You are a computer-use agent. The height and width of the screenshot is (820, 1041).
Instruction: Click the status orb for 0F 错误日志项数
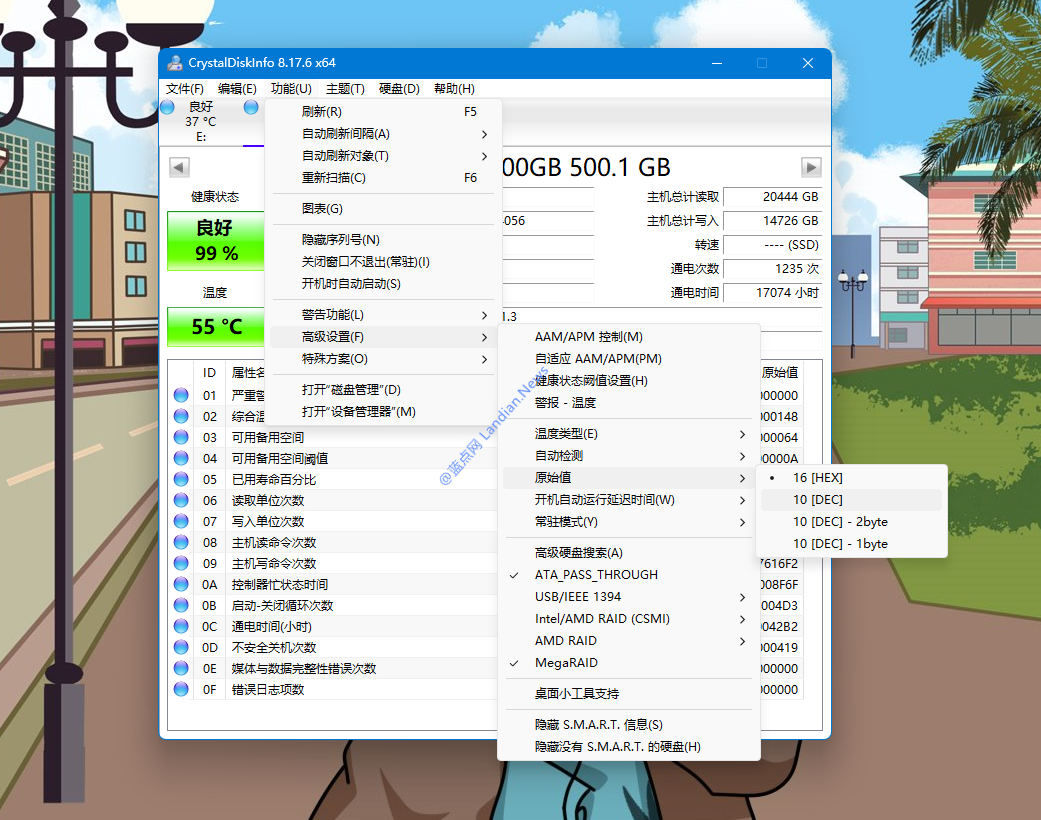coord(181,689)
